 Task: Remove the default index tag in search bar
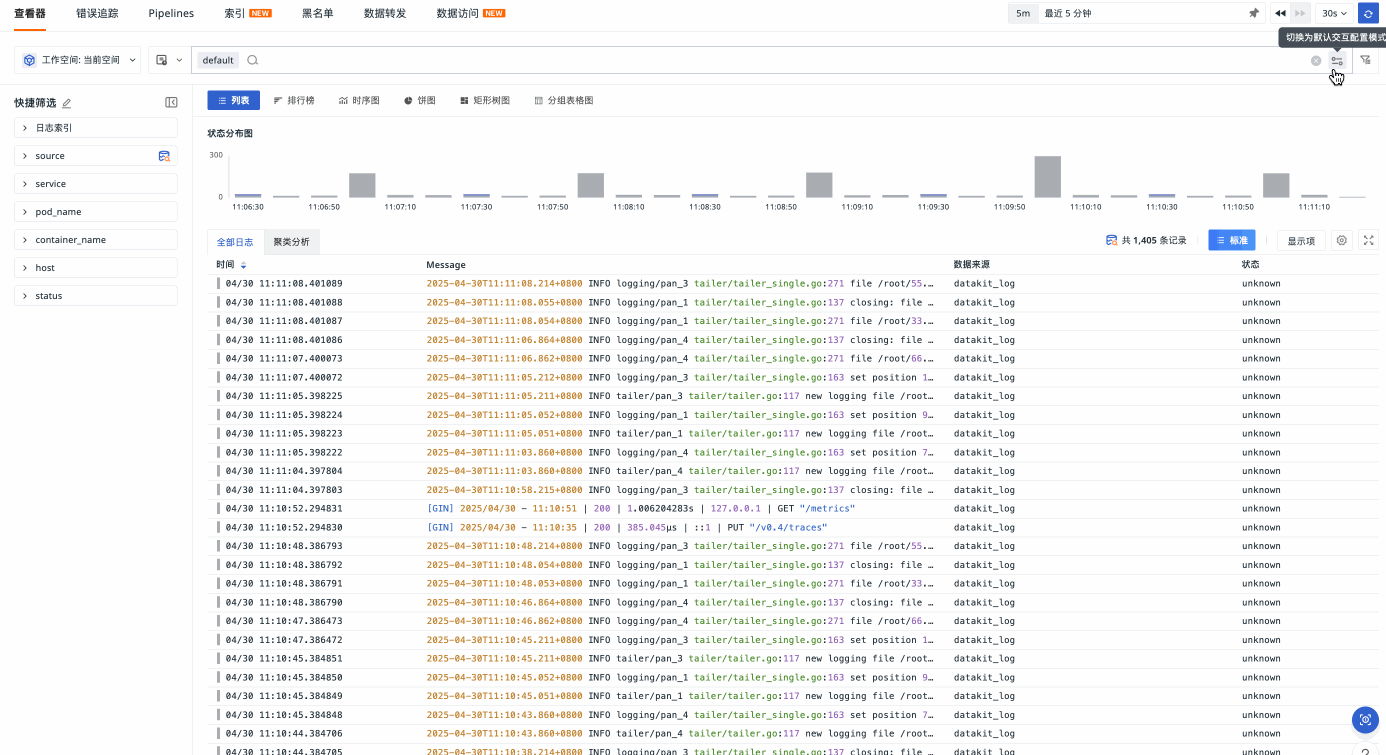[218, 60]
